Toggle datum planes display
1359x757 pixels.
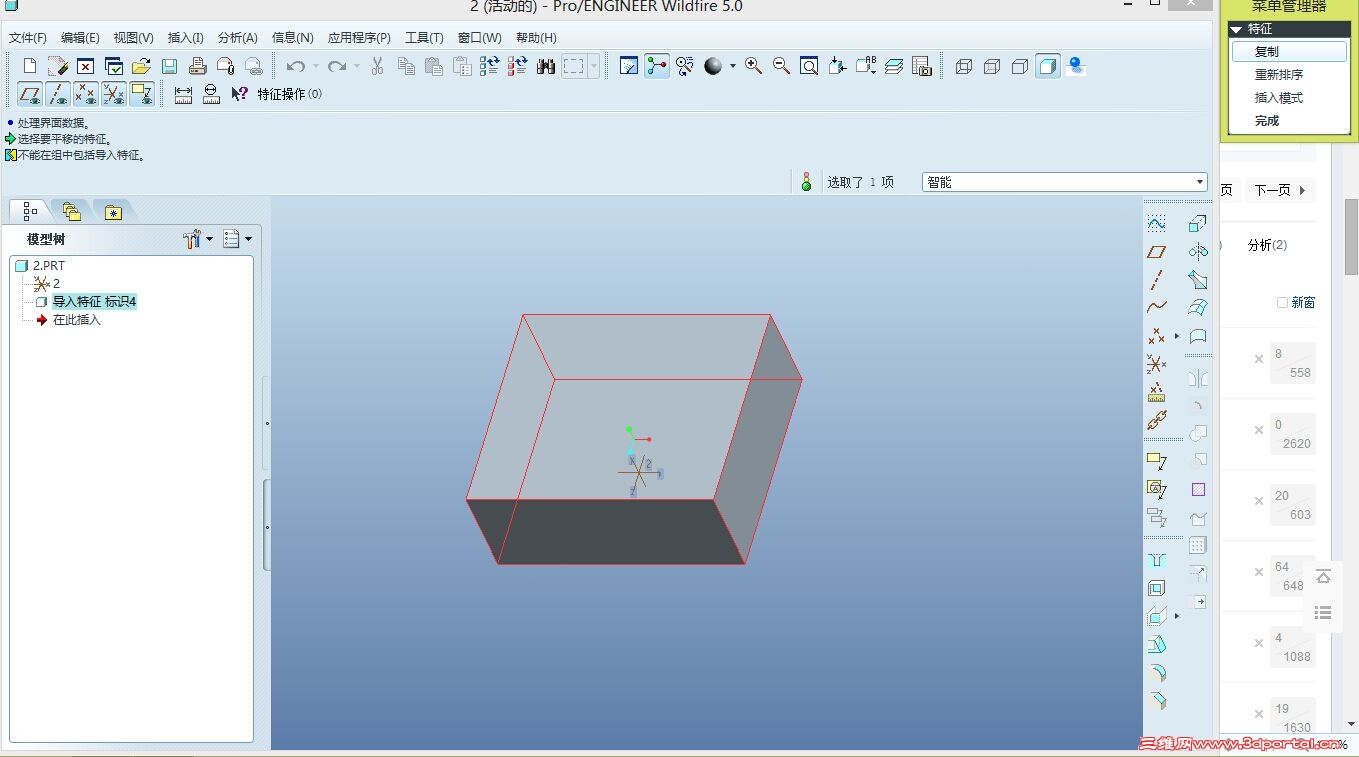30,94
